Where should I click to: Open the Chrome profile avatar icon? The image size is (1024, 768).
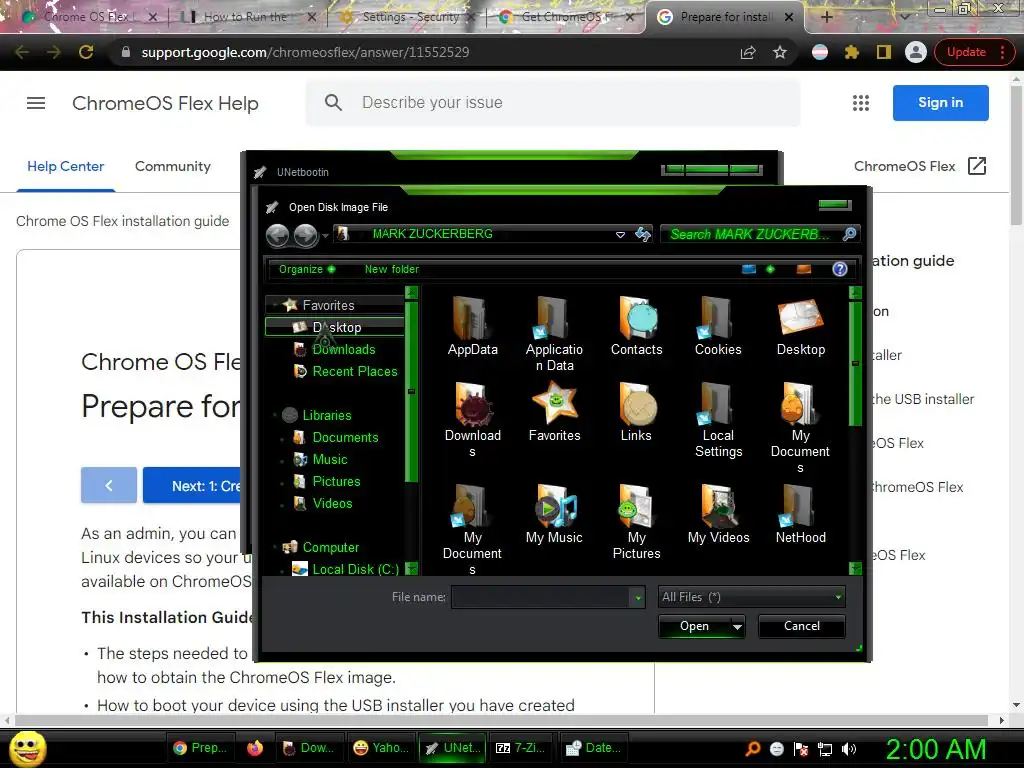[916, 52]
